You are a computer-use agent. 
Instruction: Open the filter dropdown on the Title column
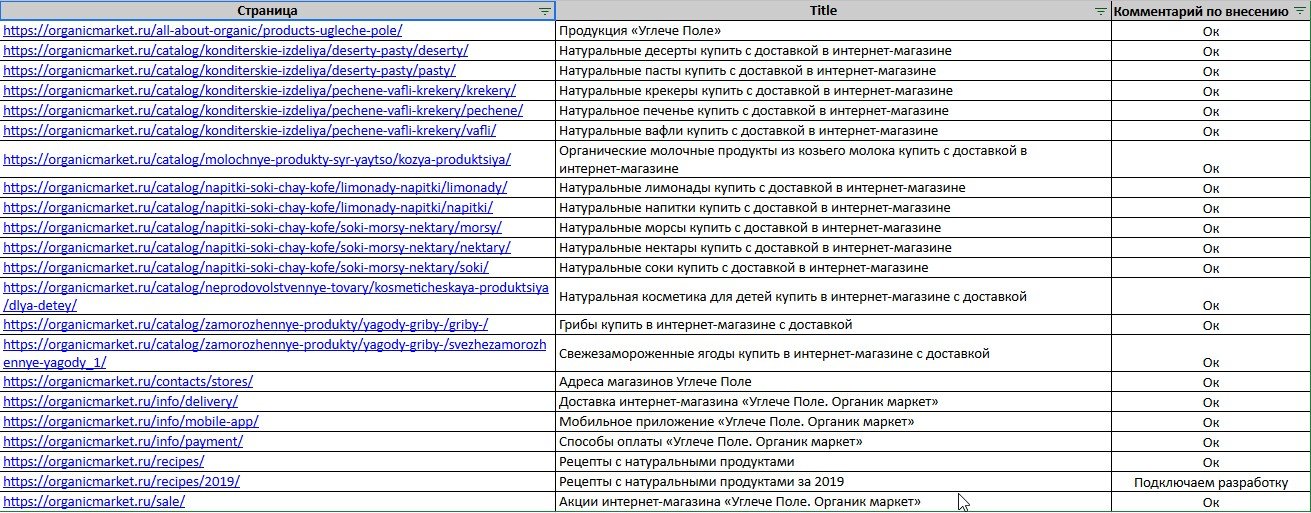pos(1101,11)
